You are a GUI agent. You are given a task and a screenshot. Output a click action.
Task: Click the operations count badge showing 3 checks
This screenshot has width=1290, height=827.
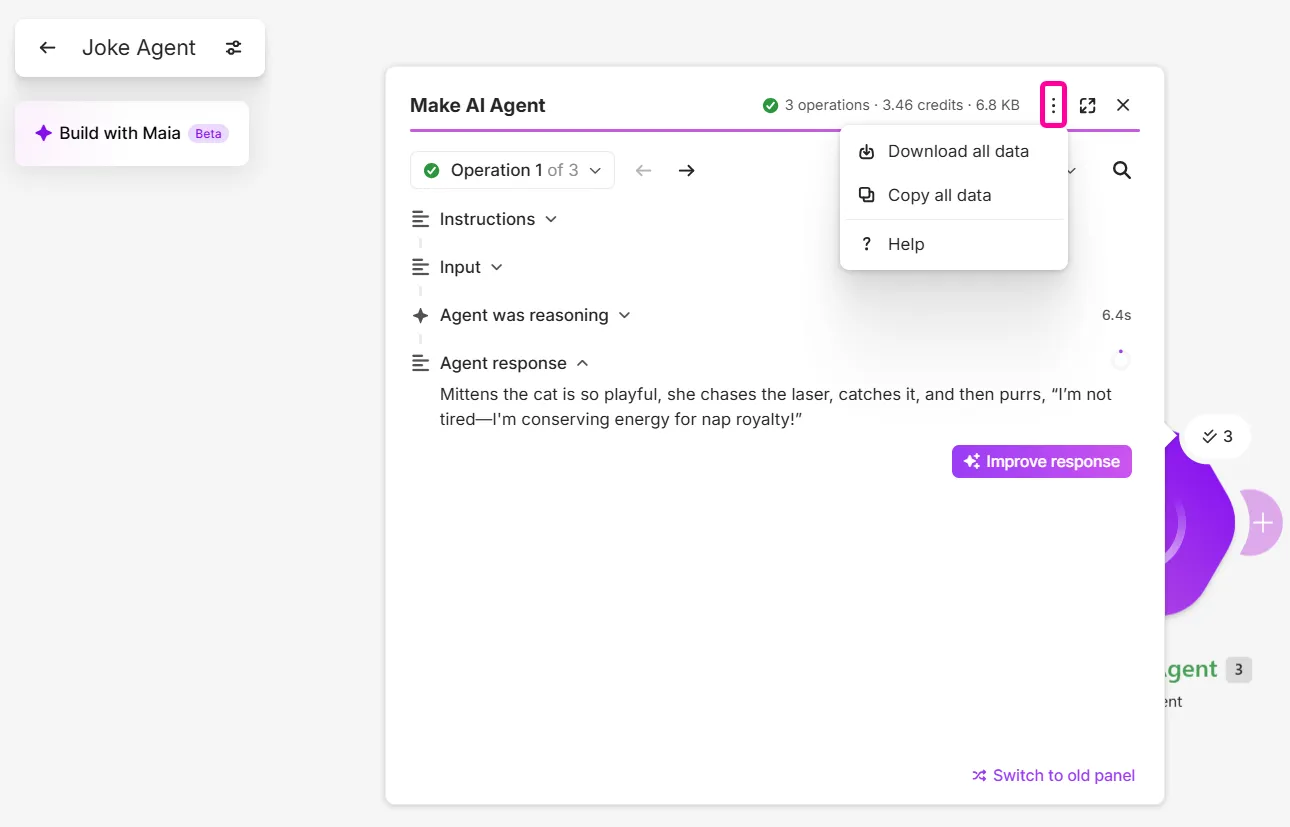coord(1216,436)
